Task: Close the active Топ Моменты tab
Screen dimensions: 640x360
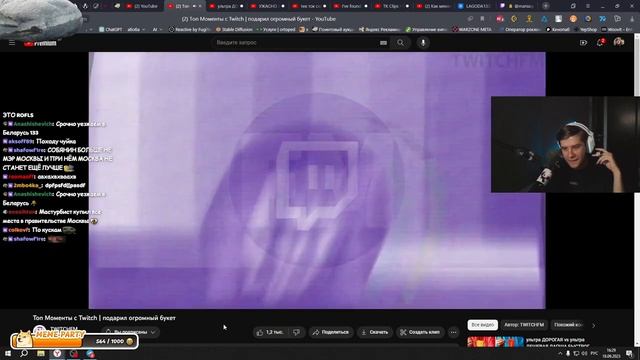Action: coord(200,6)
